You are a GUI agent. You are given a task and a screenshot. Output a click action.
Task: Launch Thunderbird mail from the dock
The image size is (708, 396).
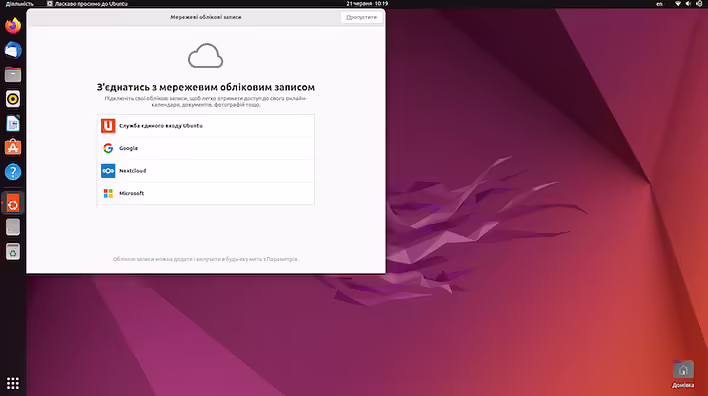(13, 50)
